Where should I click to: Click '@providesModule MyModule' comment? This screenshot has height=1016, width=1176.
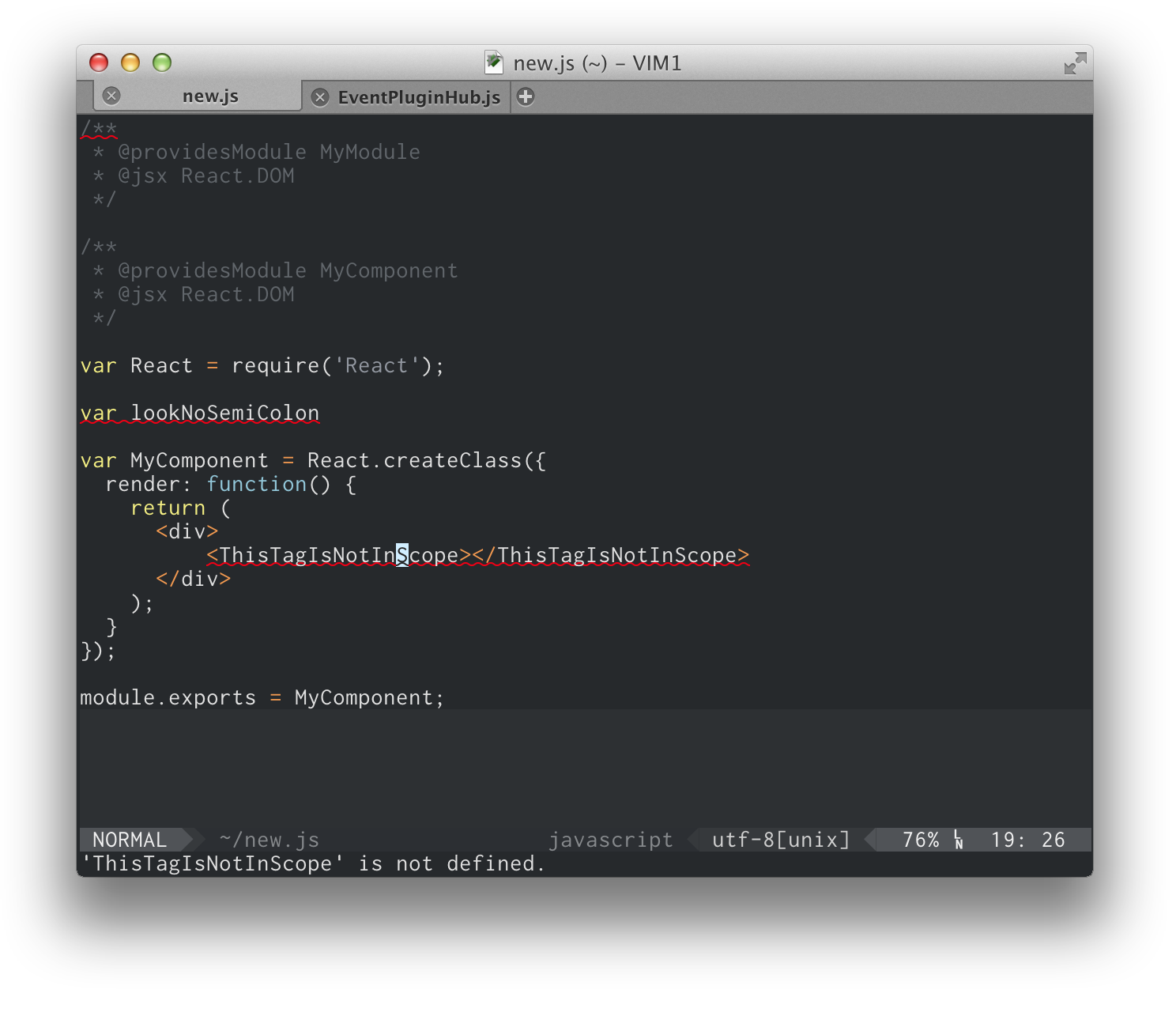(269, 152)
